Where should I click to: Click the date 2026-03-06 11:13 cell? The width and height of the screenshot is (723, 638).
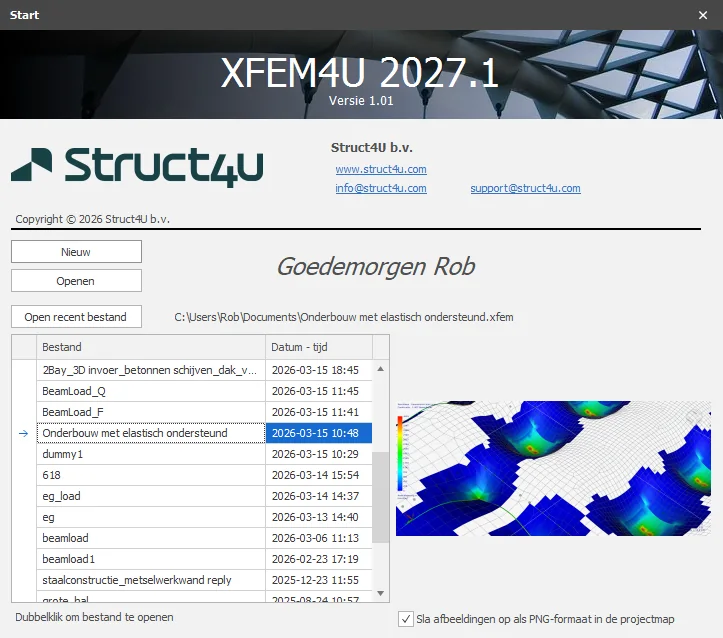click(x=319, y=538)
